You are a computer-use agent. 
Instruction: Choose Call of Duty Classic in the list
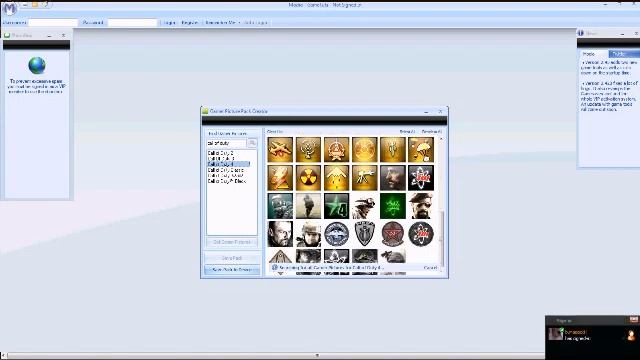tap(225, 170)
